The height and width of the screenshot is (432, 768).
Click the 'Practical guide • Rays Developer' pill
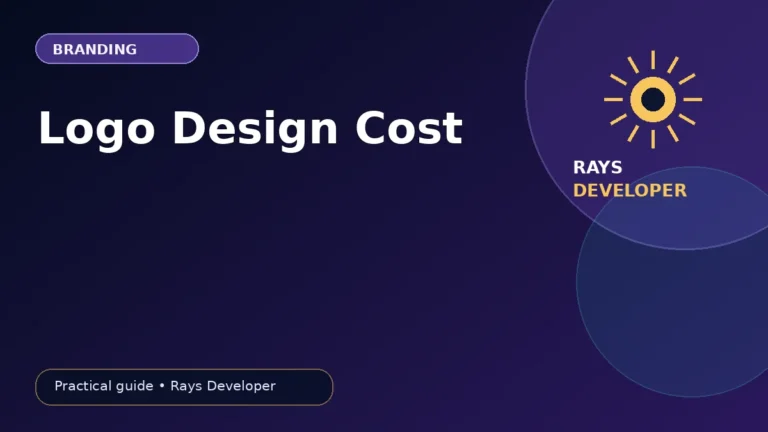point(184,387)
